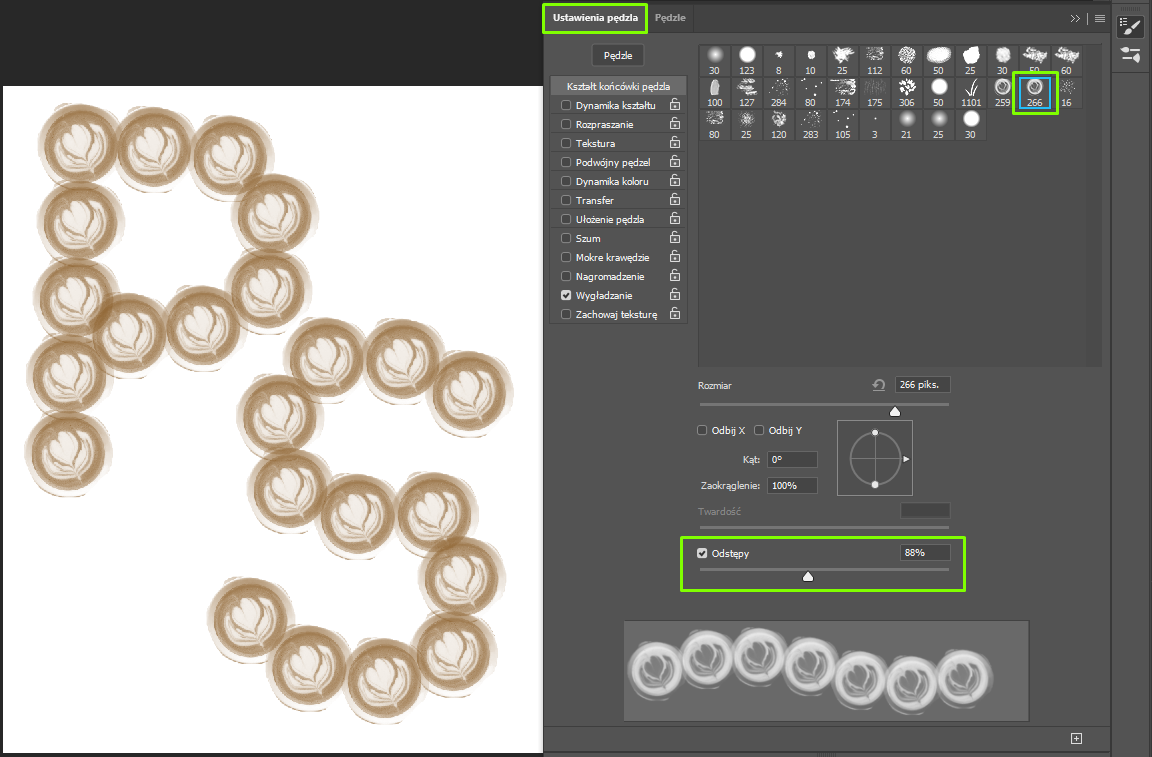Enable the Dynamika kształtu checkbox
The image size is (1152, 757).
566,105
